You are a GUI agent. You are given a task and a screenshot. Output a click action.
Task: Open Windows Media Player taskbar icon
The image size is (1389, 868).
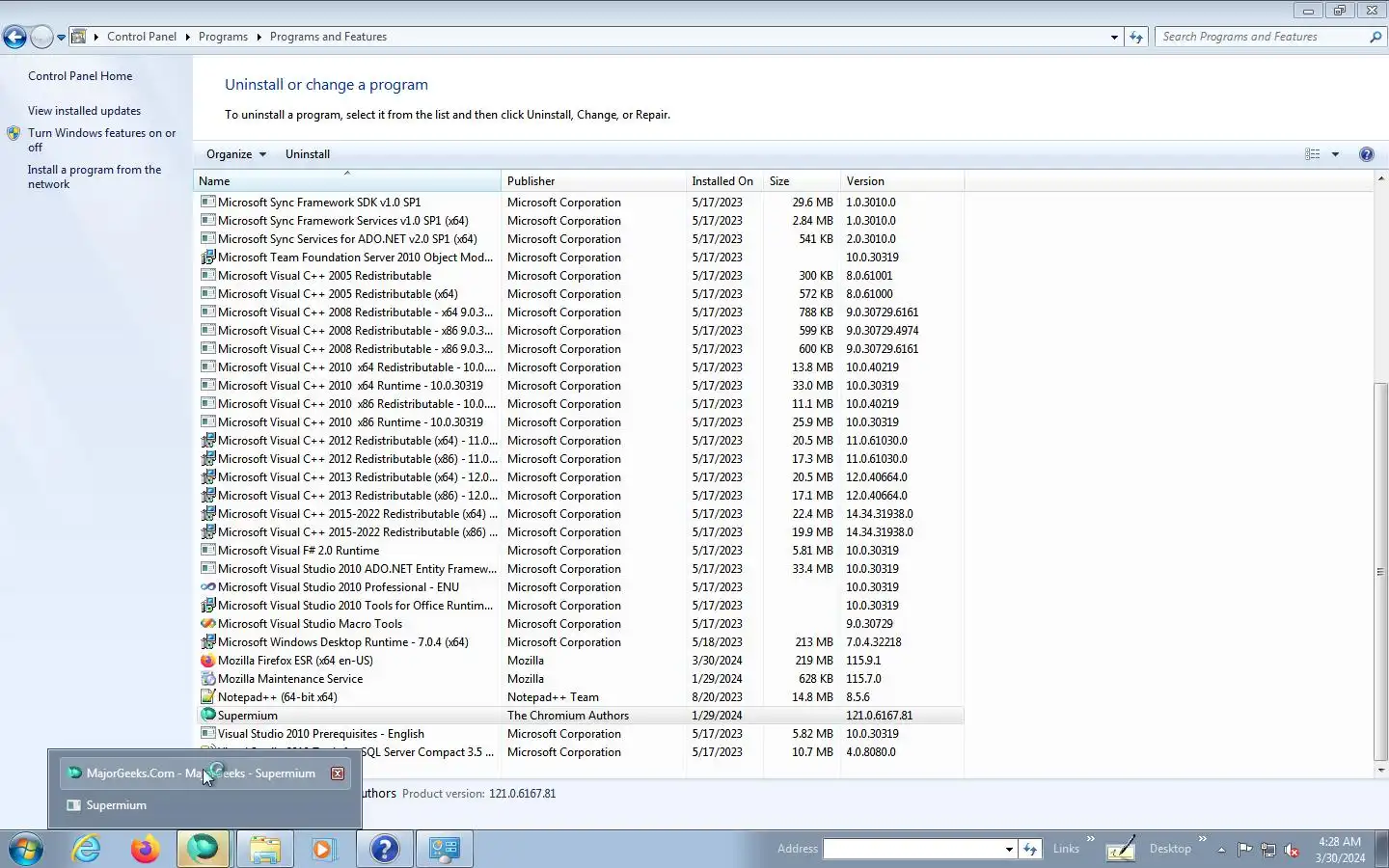323,849
